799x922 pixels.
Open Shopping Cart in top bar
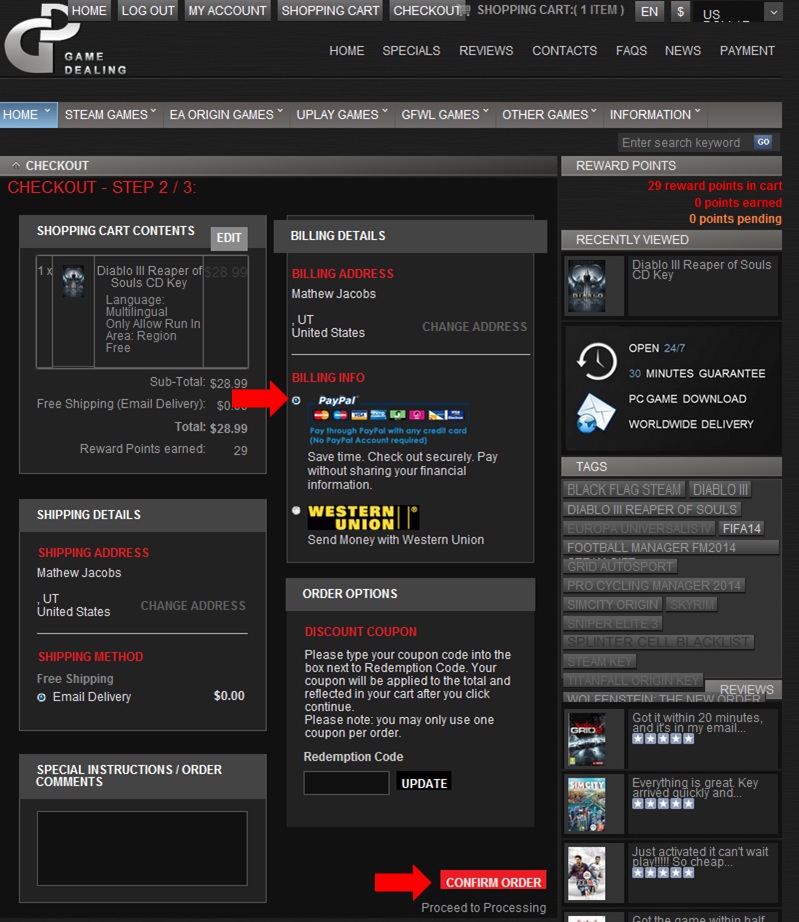click(330, 11)
